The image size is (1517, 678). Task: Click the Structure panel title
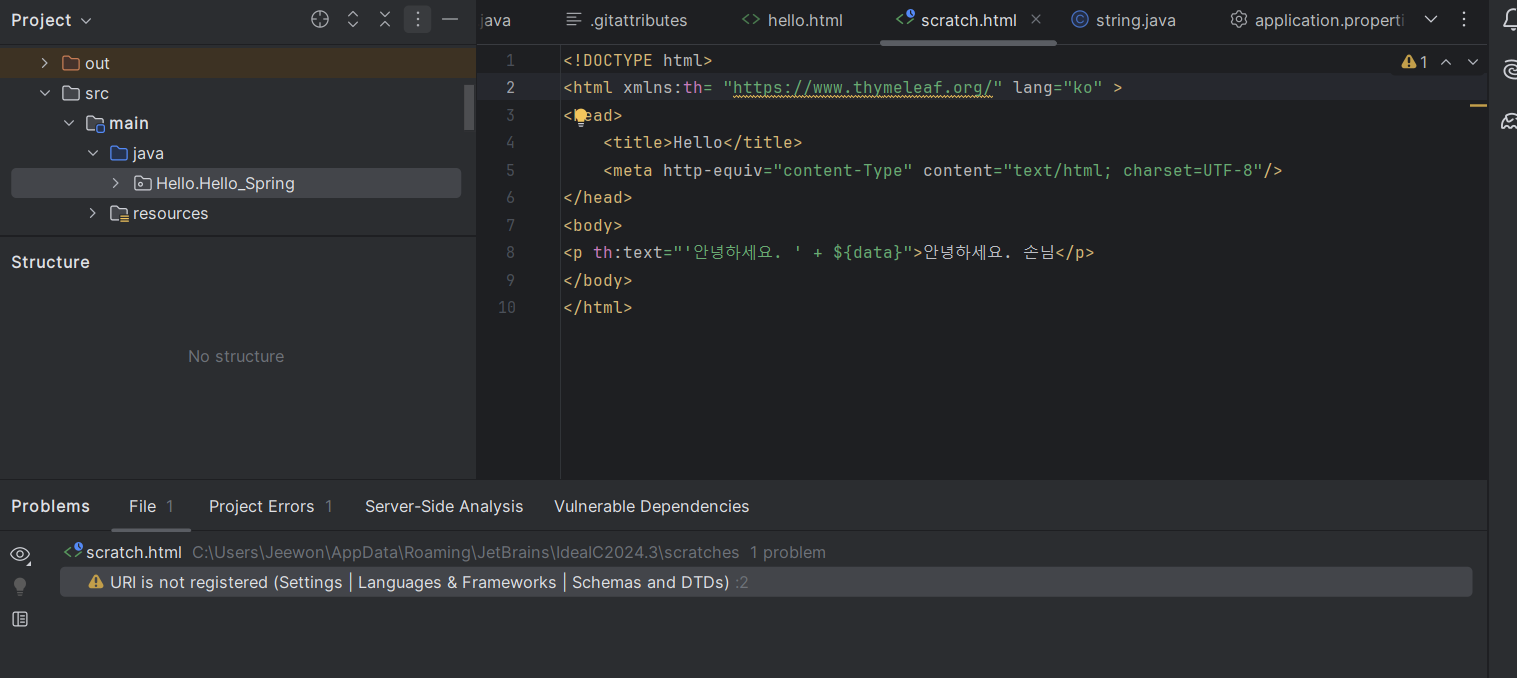coord(50,262)
